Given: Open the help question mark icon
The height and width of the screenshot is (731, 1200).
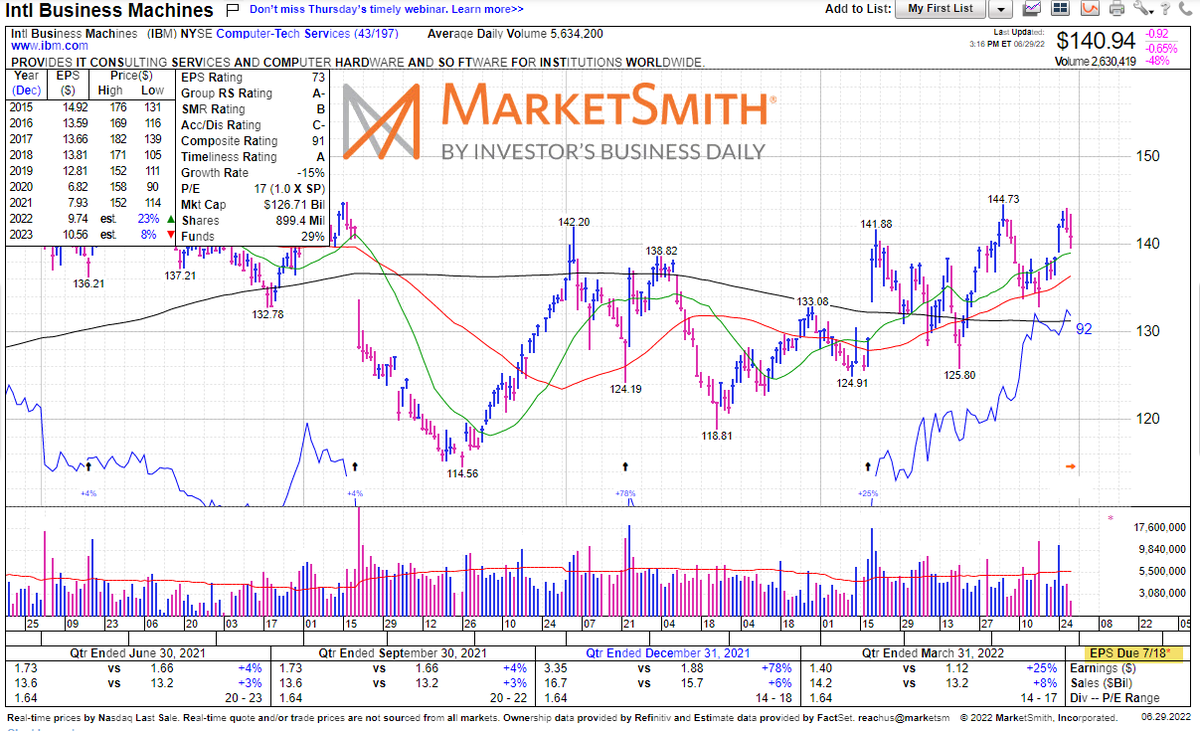Looking at the screenshot, I should coord(1164,9).
